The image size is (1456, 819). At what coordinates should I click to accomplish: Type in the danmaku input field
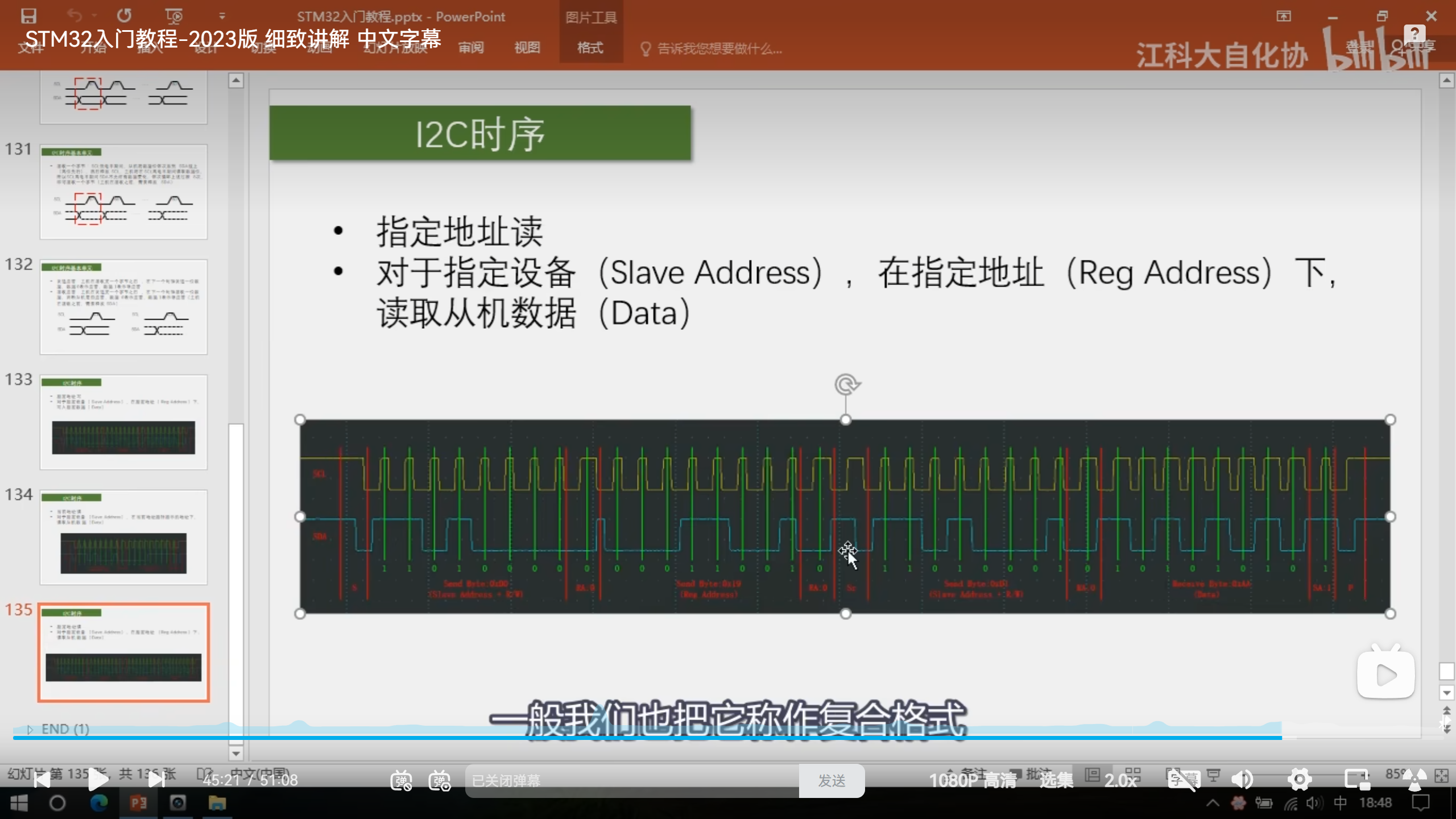631,780
